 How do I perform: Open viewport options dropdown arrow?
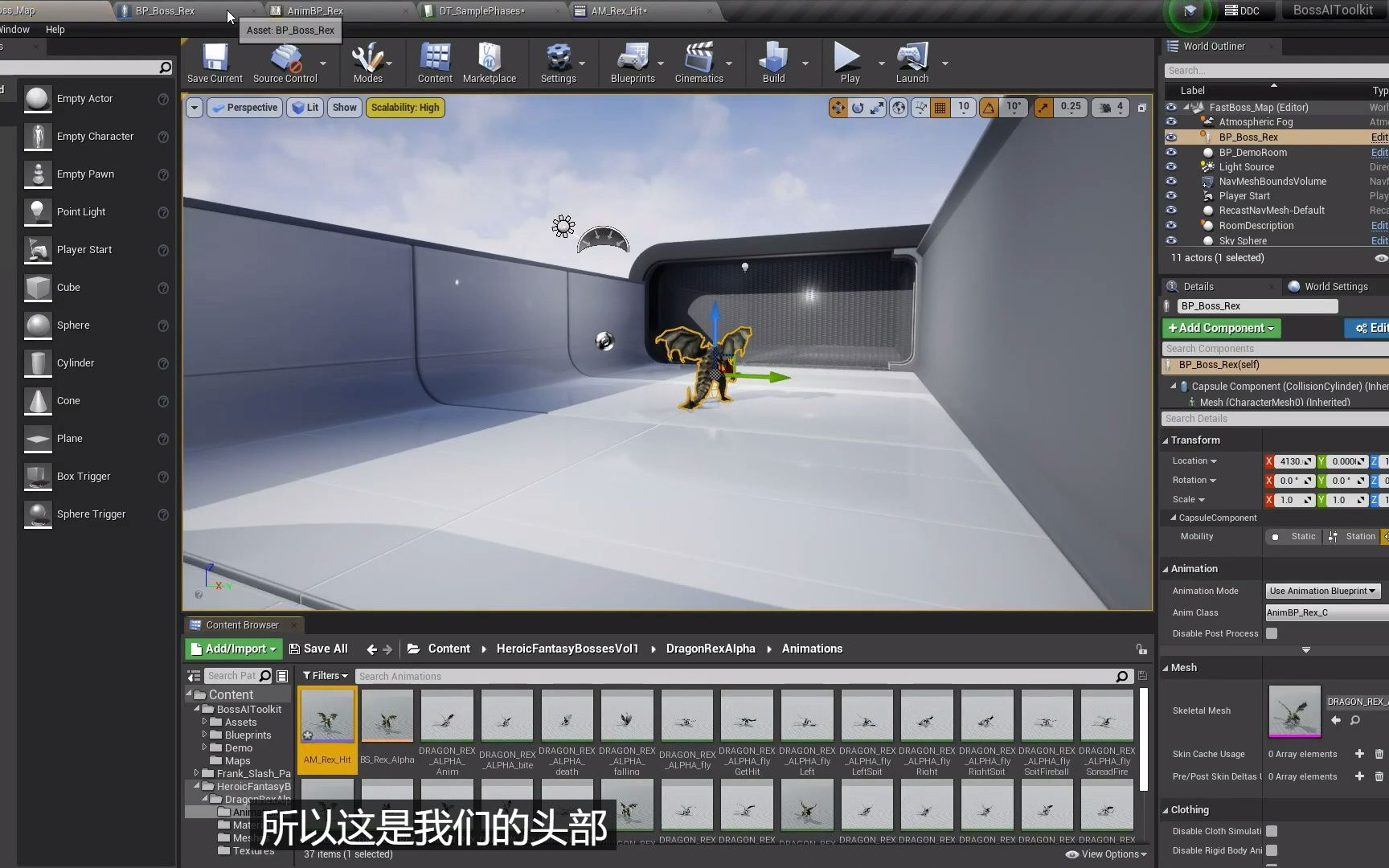tap(195, 108)
